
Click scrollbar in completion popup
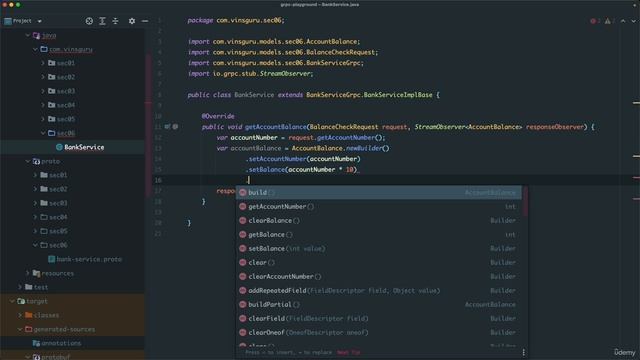point(525,202)
